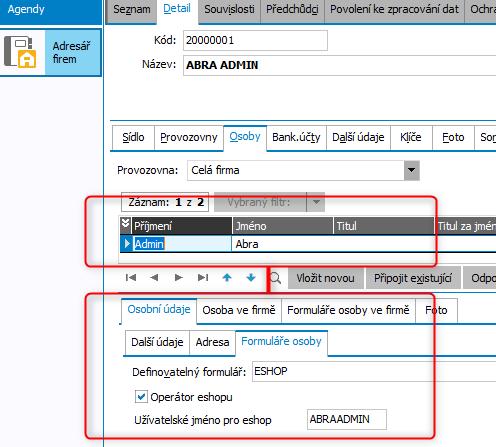Open the Bank.účty tab
The height and width of the screenshot is (447, 496).
[296, 137]
